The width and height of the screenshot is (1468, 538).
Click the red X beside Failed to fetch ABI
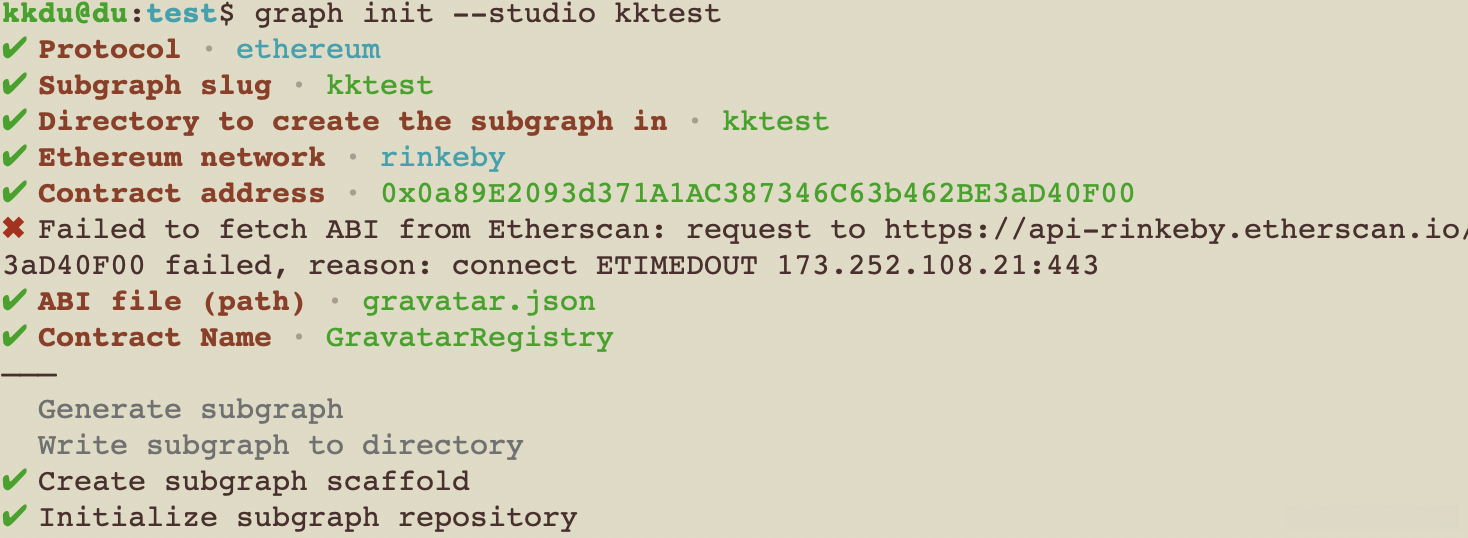pos(14,229)
